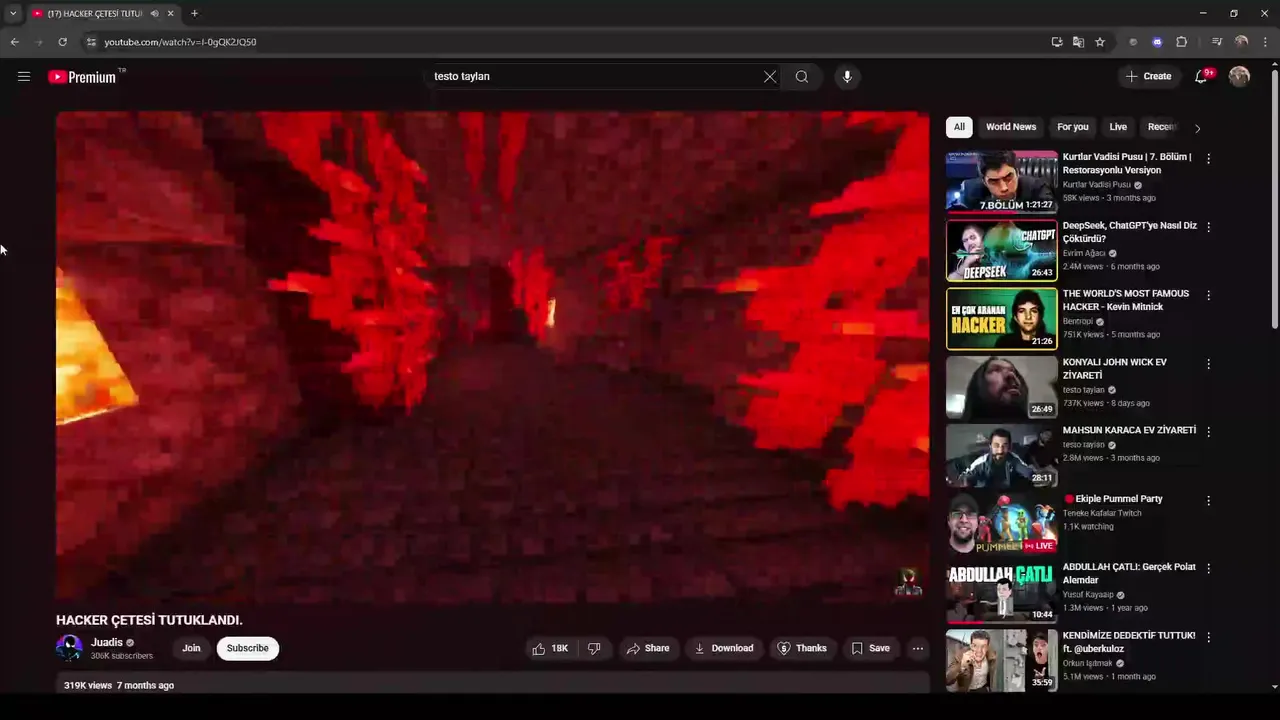This screenshot has width=1280, height=720.
Task: Click the "319K views 7 months ago" text
Action: (119, 685)
